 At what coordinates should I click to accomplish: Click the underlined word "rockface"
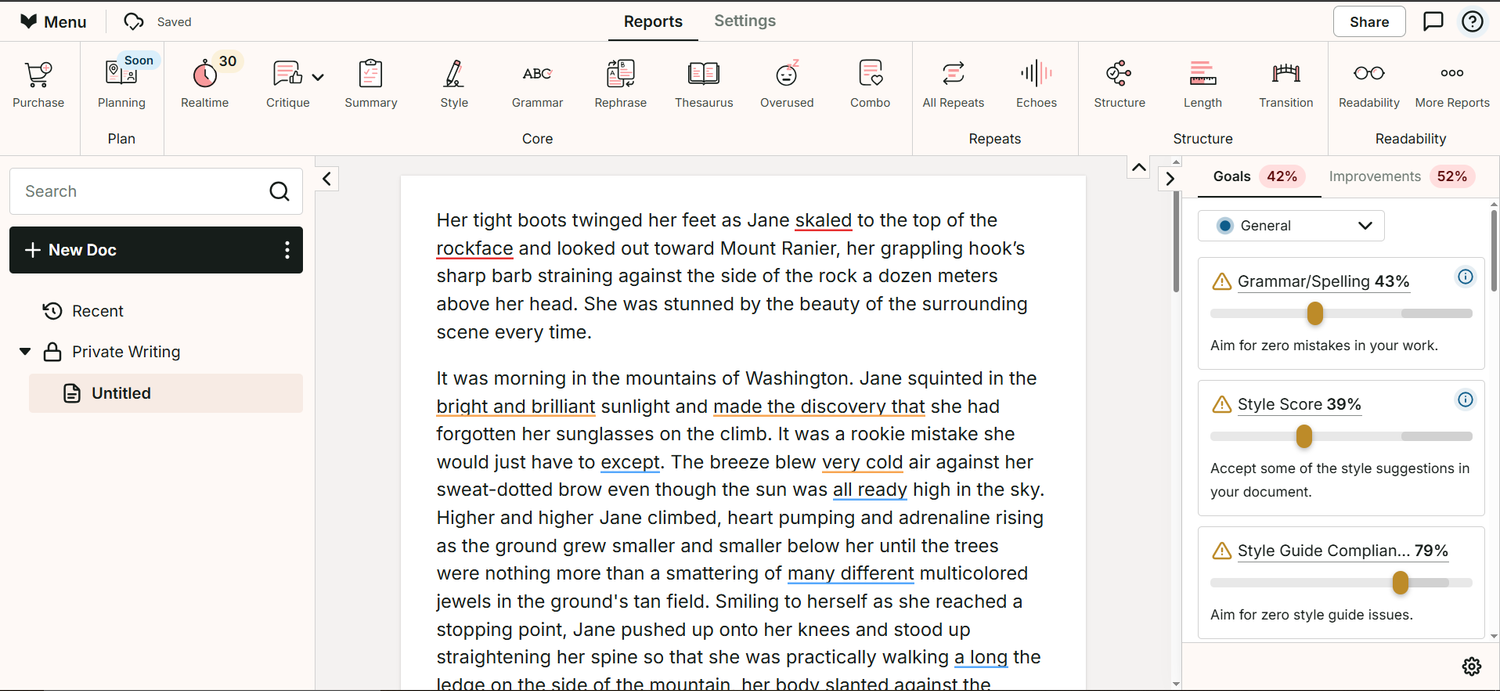point(475,249)
